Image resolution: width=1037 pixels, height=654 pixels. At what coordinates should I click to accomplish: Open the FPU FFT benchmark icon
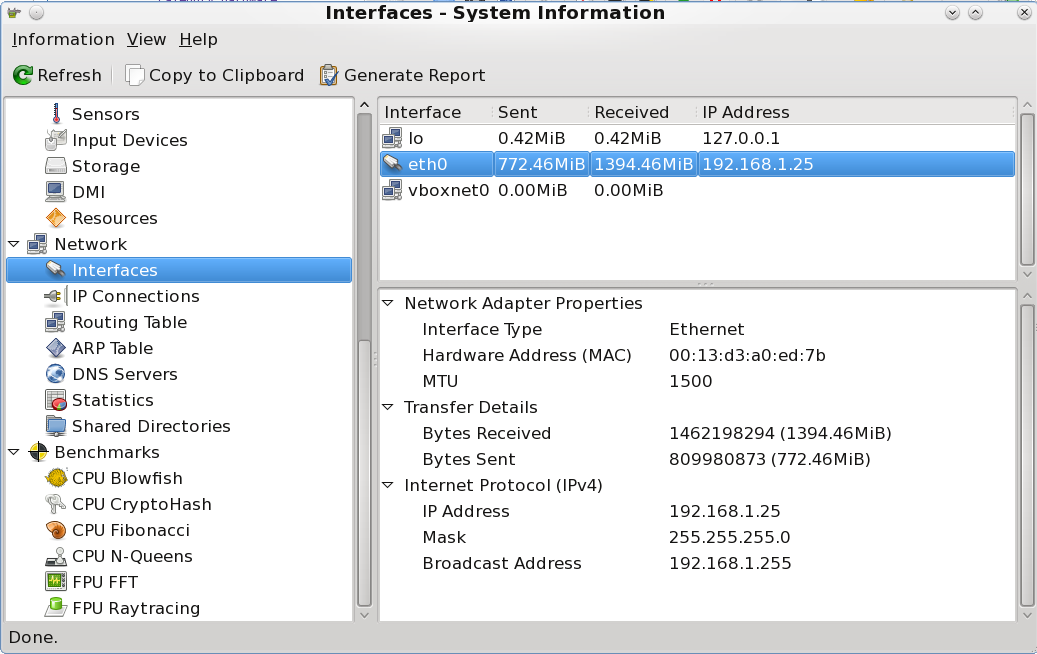[x=56, y=582]
